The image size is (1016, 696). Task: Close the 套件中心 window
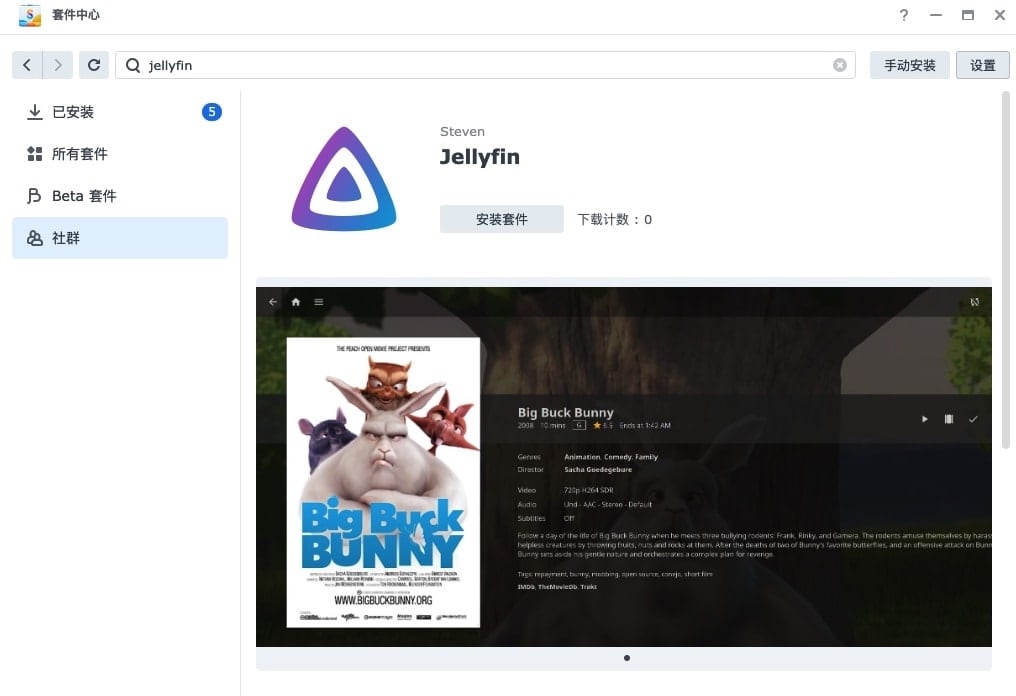click(x=1000, y=15)
